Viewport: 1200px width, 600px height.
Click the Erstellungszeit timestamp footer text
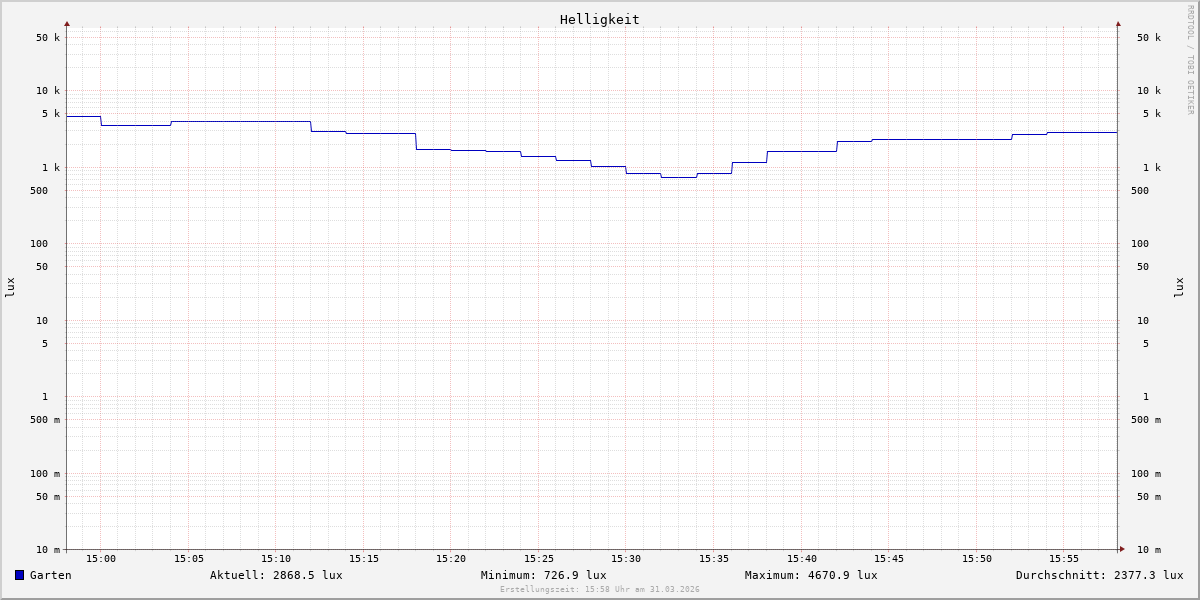[x=600, y=590]
